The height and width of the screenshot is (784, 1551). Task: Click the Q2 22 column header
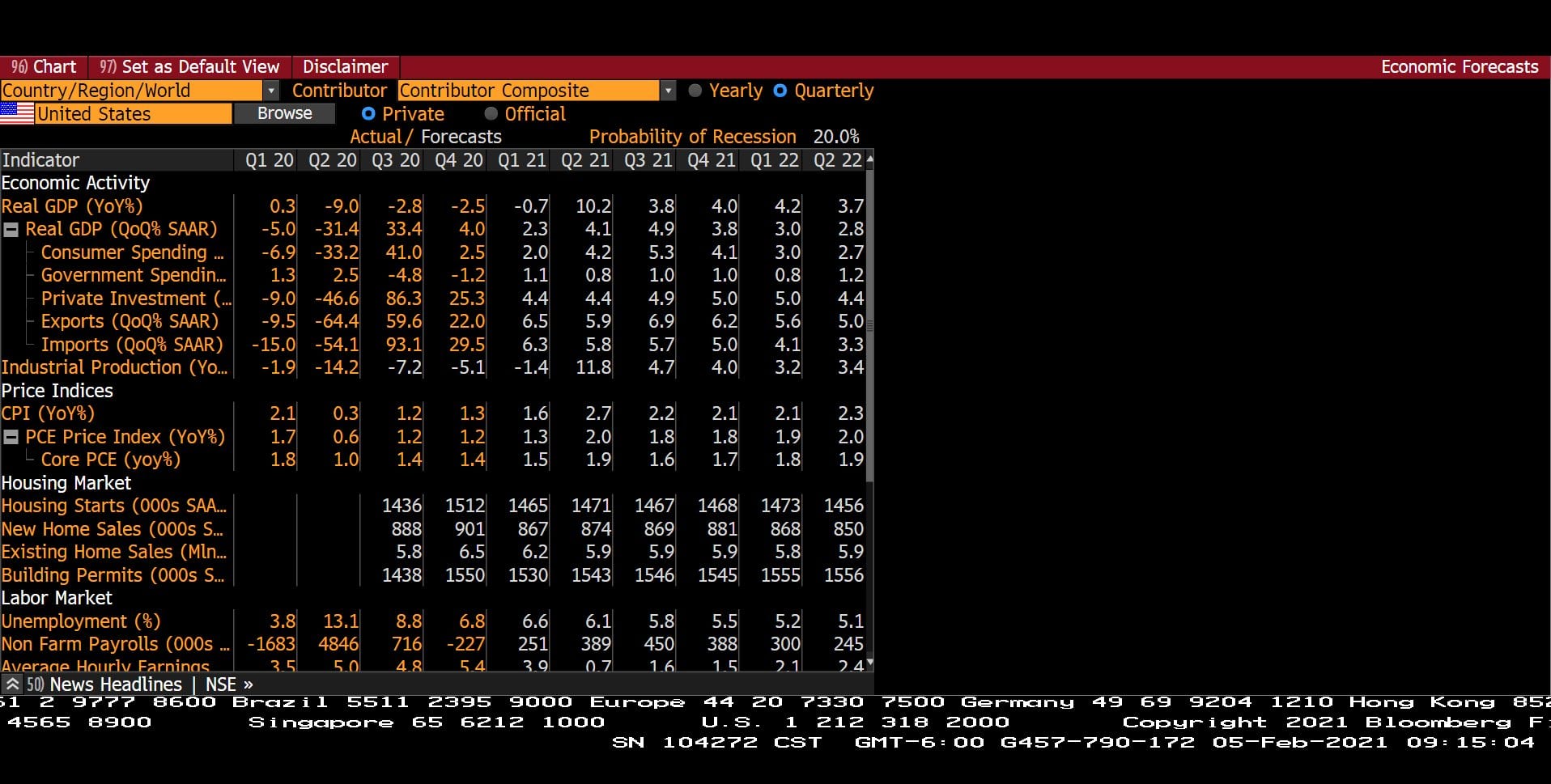pos(838,160)
